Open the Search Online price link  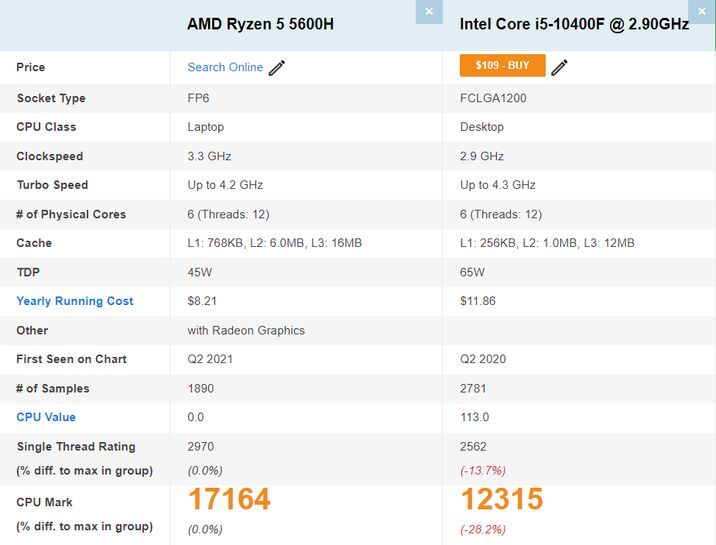pos(225,68)
